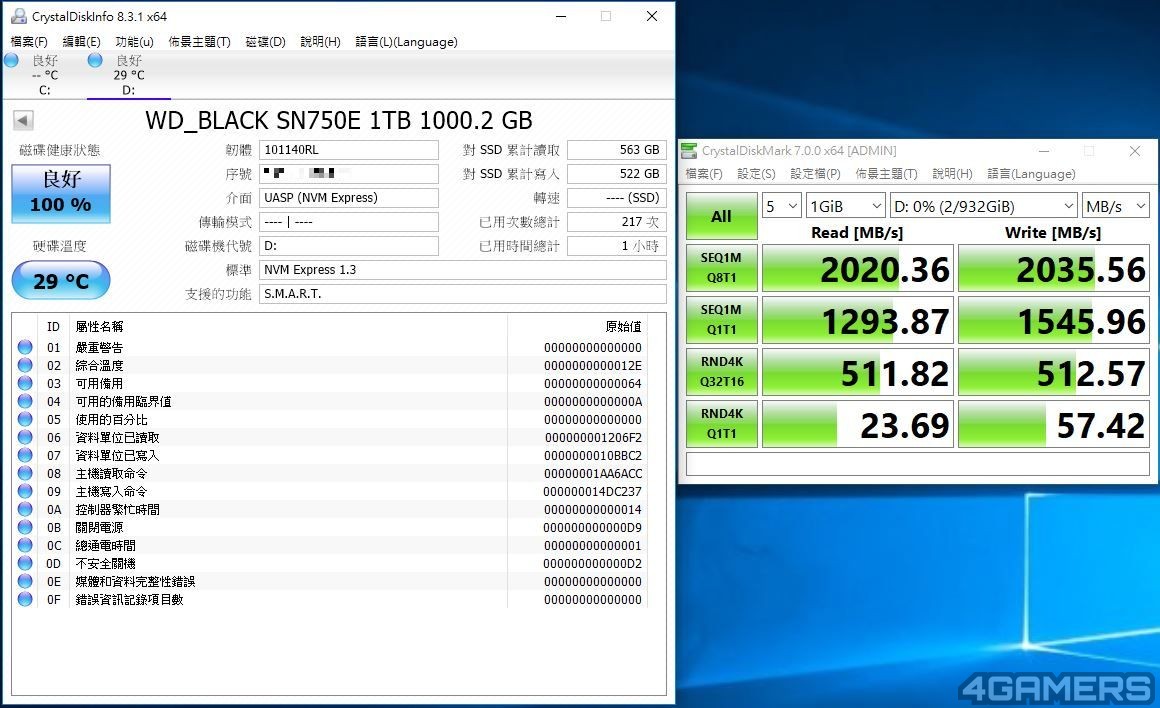This screenshot has width=1160, height=708.
Task: Click status dot for attribute 01 row
Action: (25, 347)
